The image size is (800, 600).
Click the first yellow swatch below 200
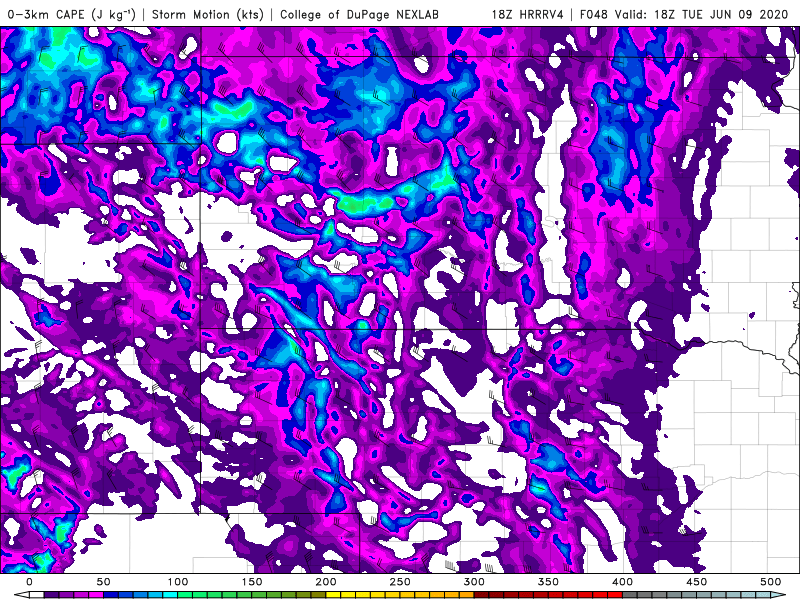tap(333, 595)
